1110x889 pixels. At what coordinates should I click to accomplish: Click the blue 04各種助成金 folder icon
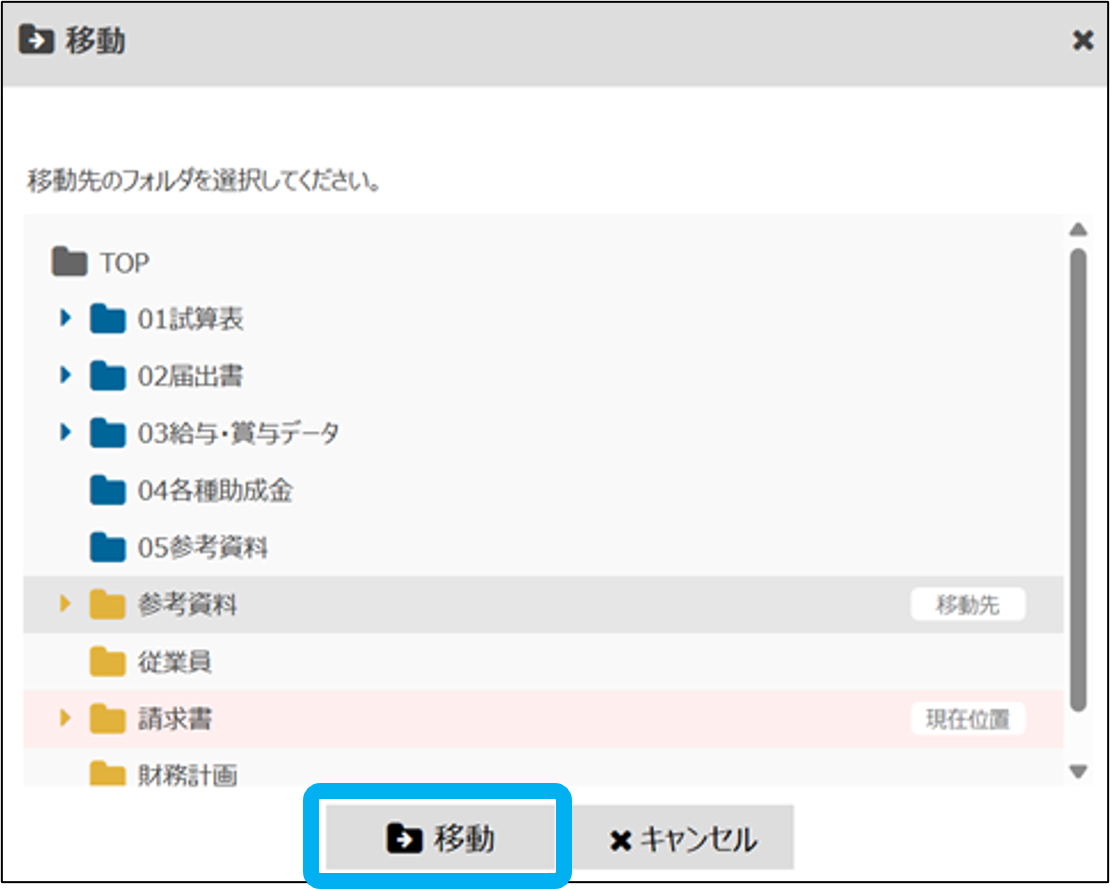(x=107, y=490)
